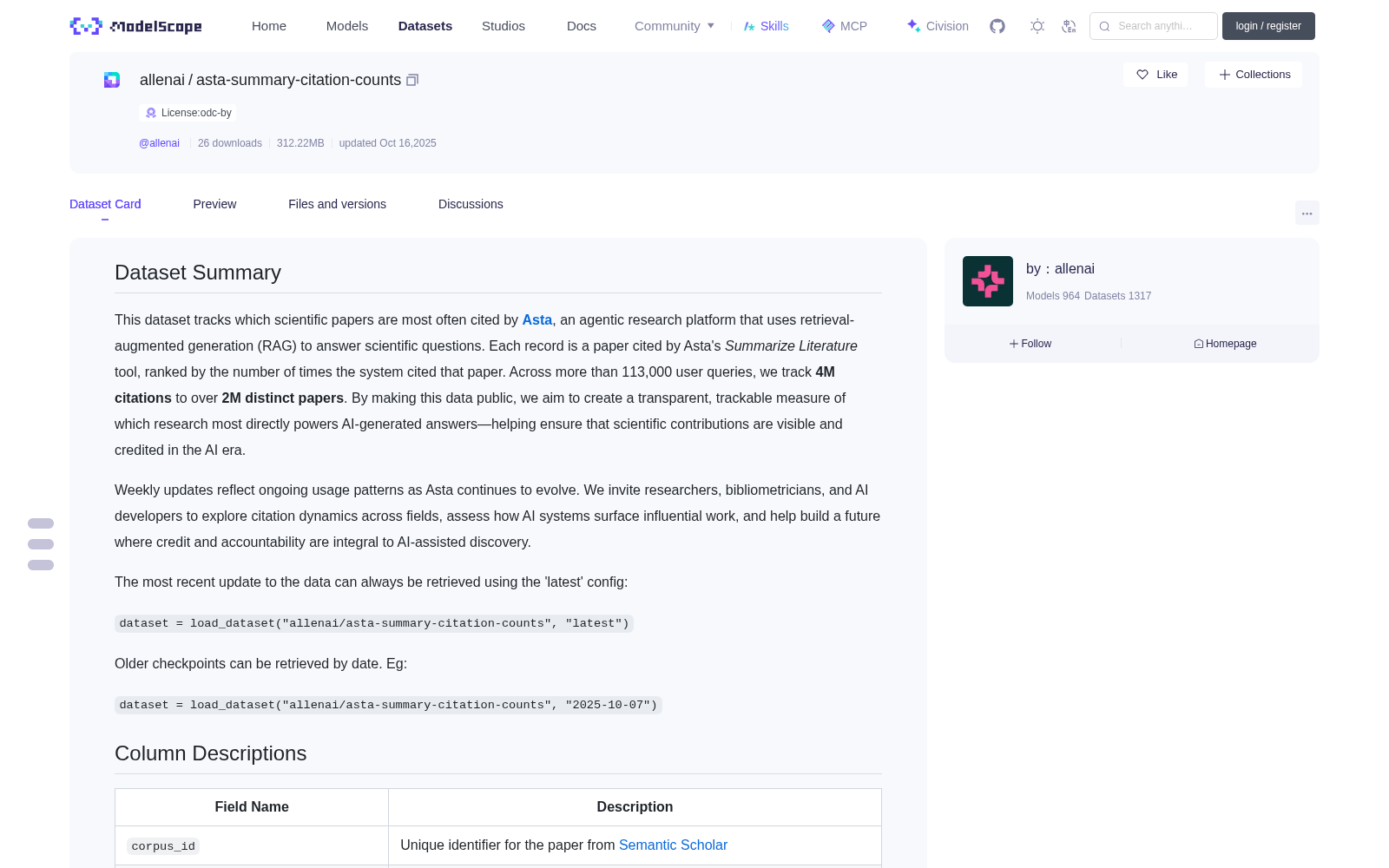1389x868 pixels.
Task: Switch language with the translate icon
Action: click(x=1069, y=26)
